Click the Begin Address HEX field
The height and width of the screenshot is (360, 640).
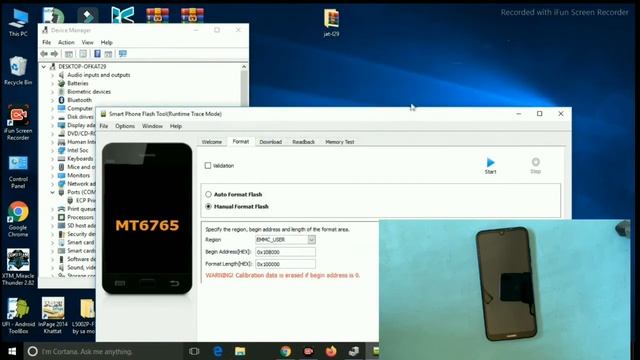[x=285, y=252]
